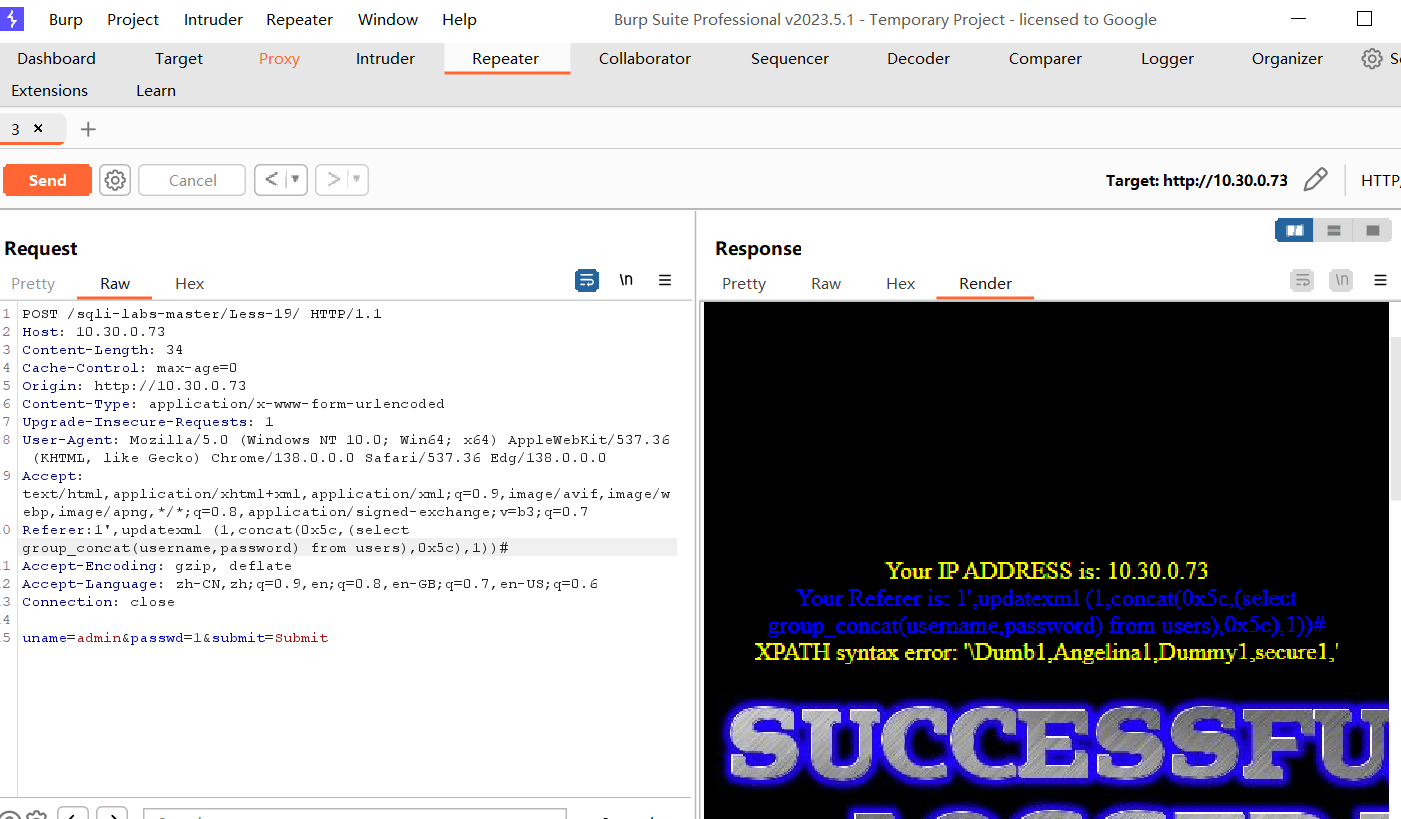Close Repeater tab 3 with x
The image size is (1401, 819).
38,128
